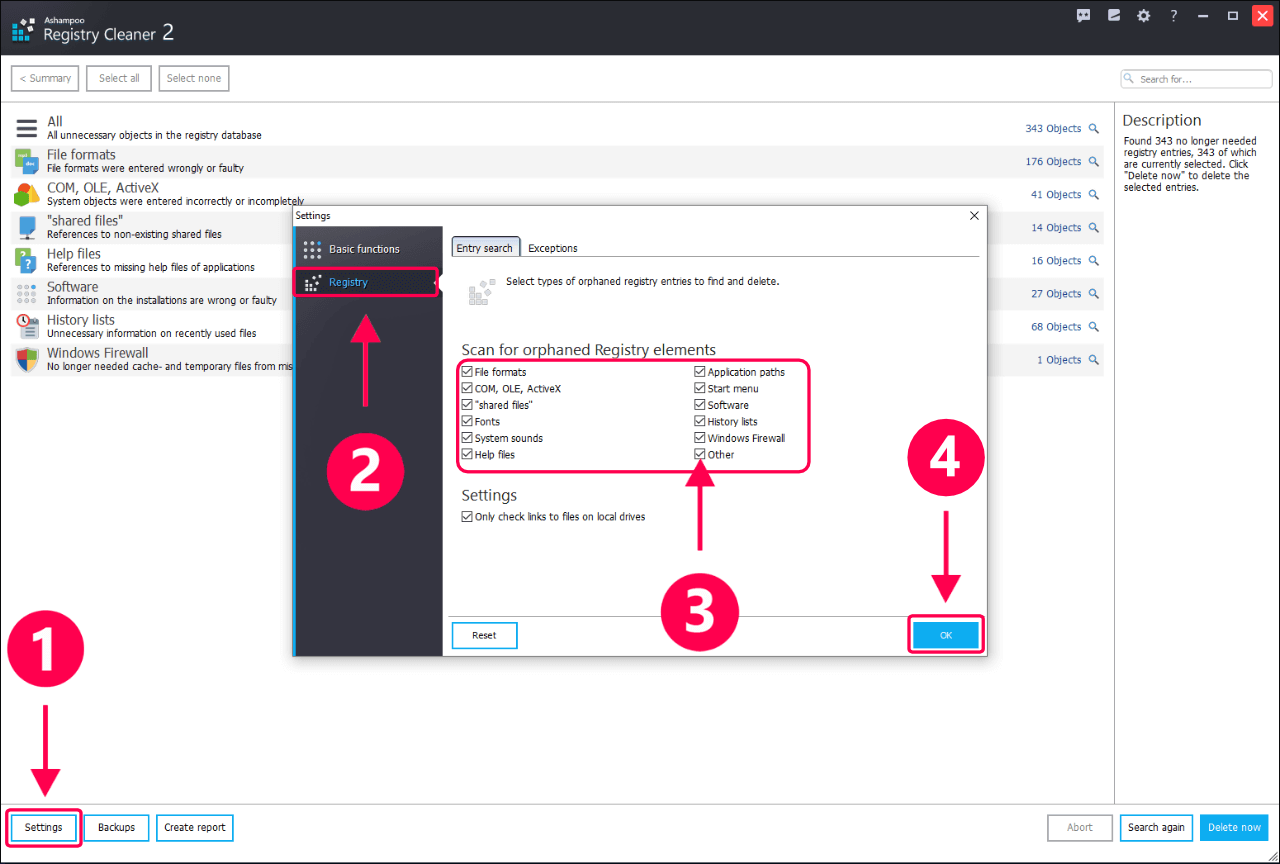Open the notes icon in title bar

pos(1114,16)
